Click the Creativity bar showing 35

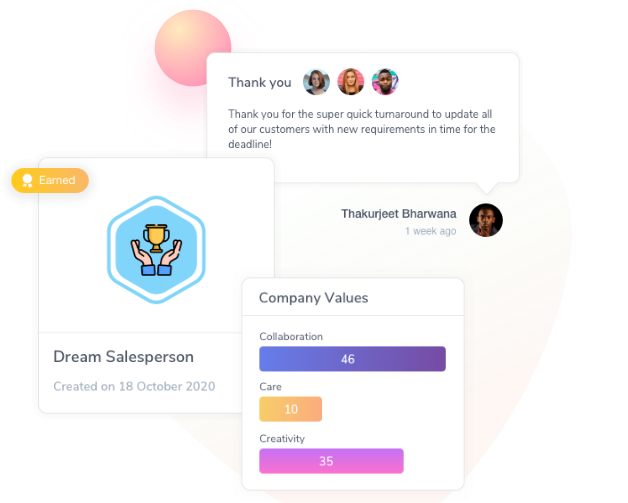331,461
